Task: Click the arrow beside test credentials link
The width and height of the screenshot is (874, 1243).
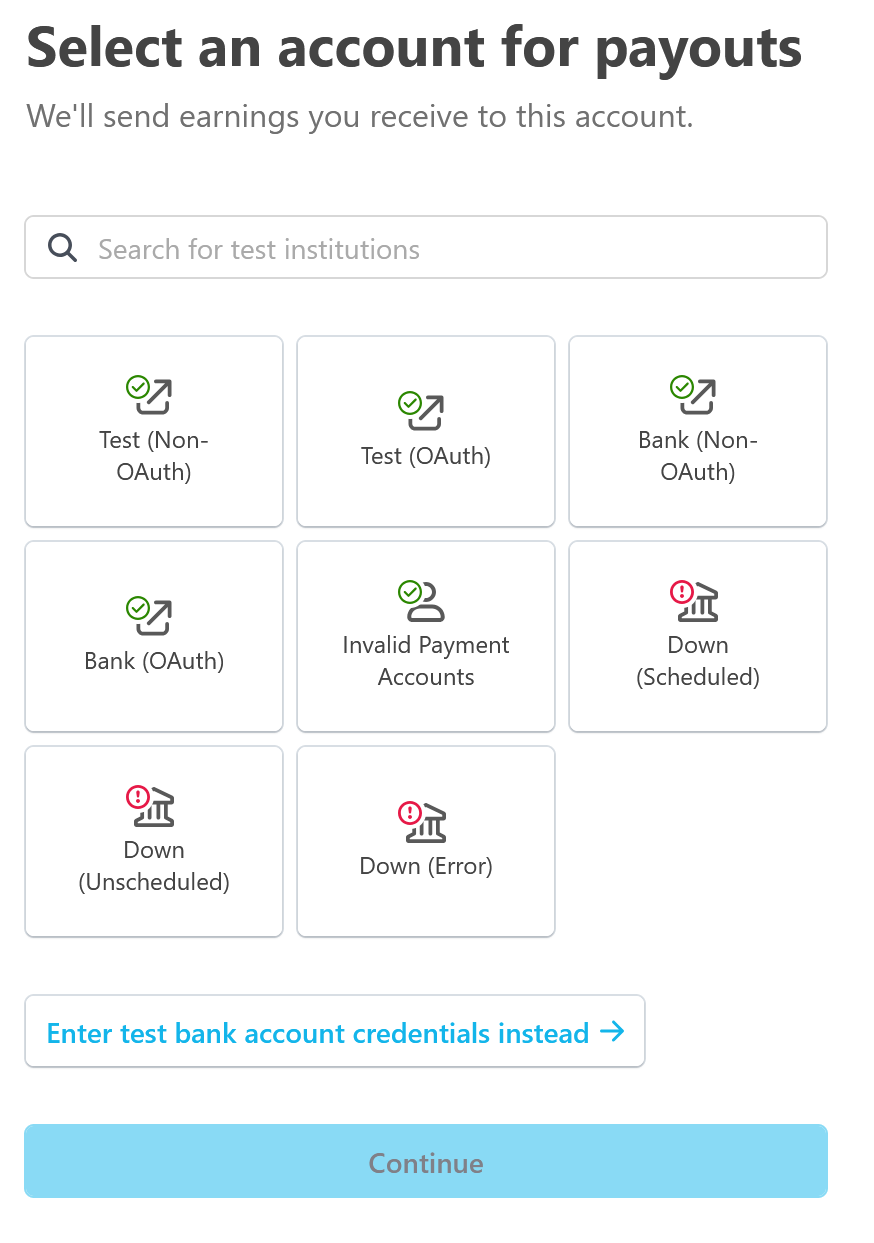Action: [x=612, y=1031]
